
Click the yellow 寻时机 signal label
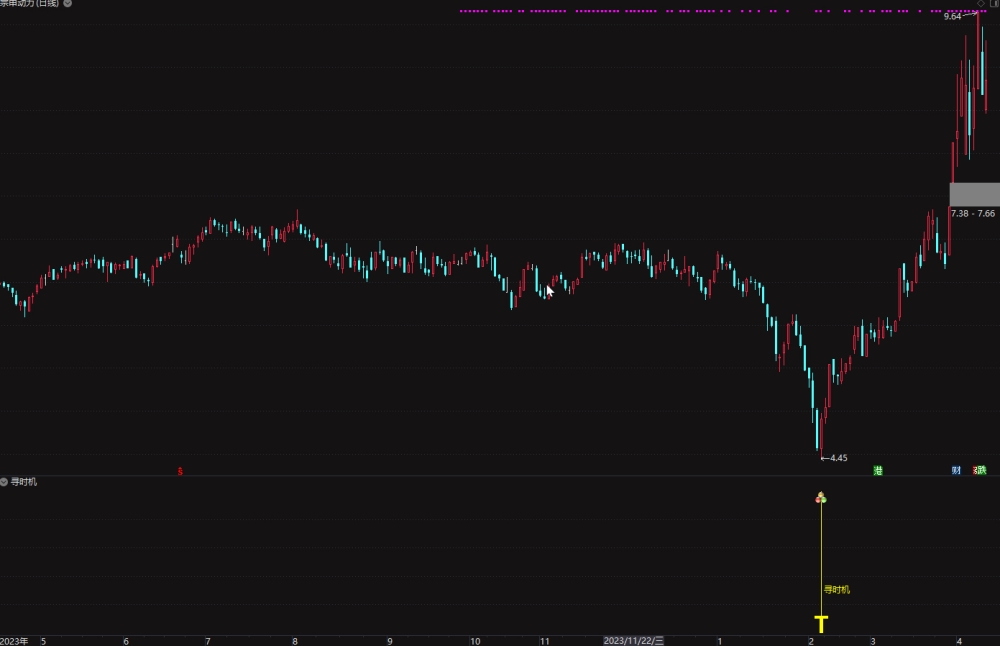837,590
